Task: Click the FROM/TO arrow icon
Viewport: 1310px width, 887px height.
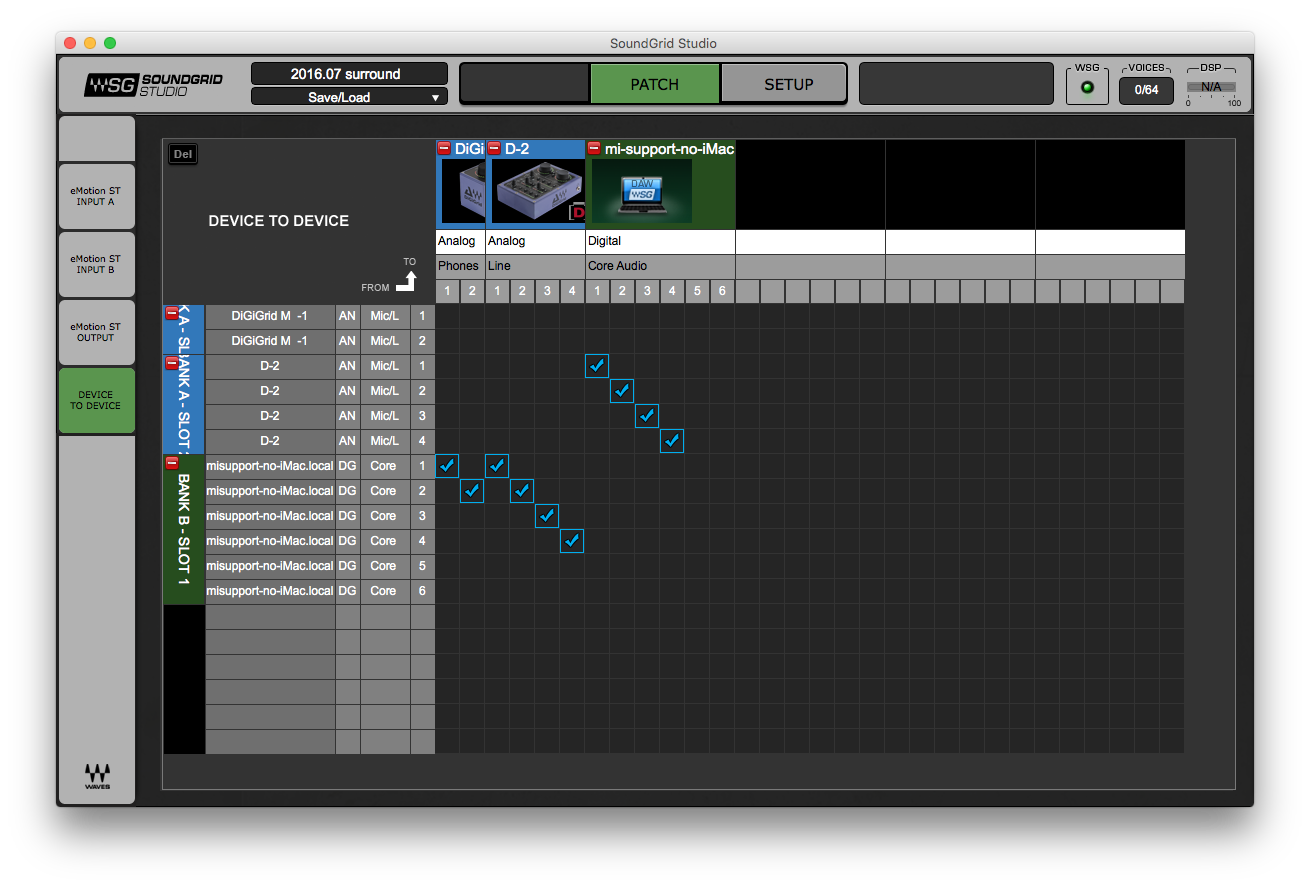Action: [407, 281]
